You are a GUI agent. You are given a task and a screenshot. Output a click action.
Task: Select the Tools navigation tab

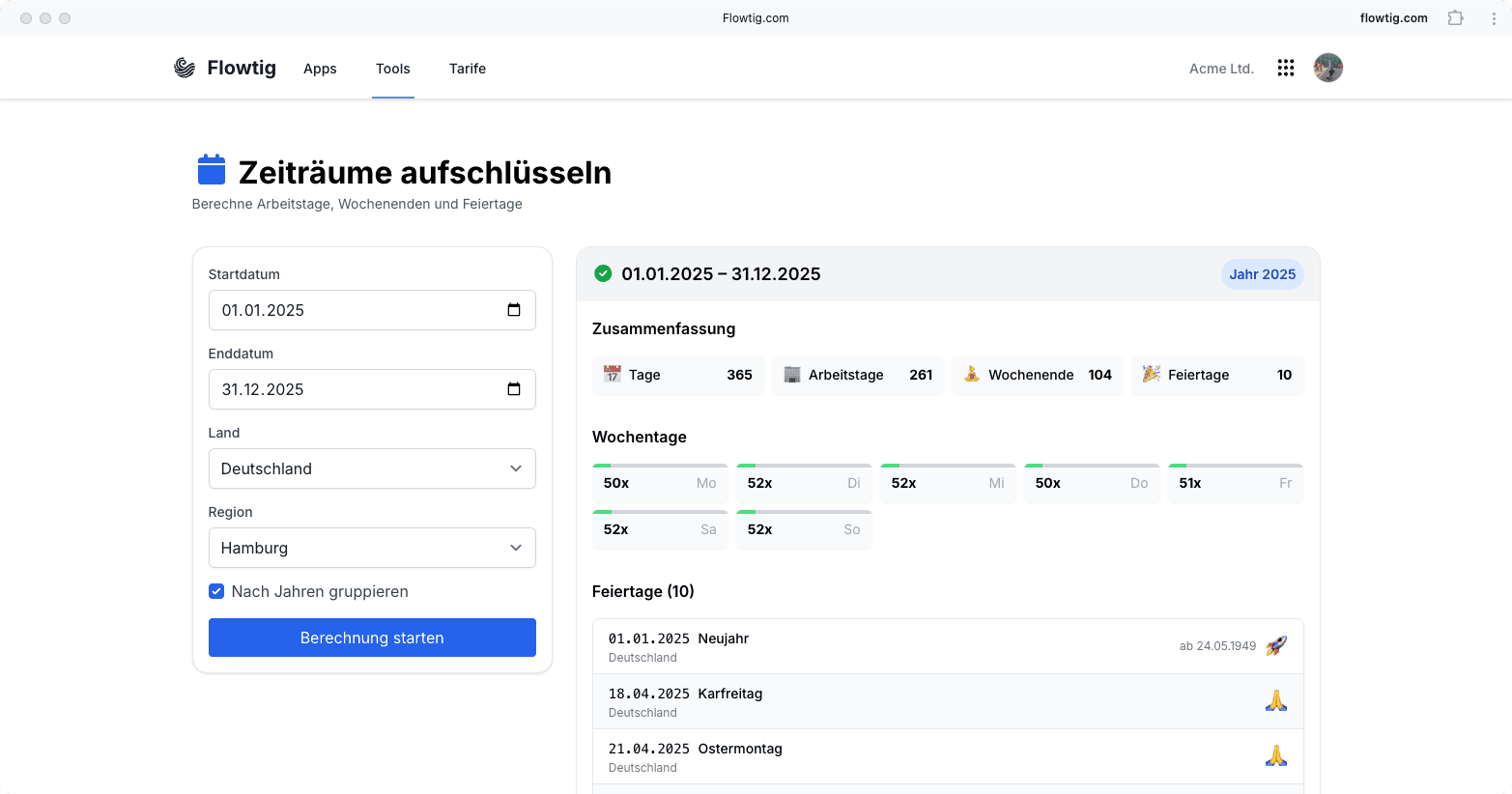coord(393,69)
